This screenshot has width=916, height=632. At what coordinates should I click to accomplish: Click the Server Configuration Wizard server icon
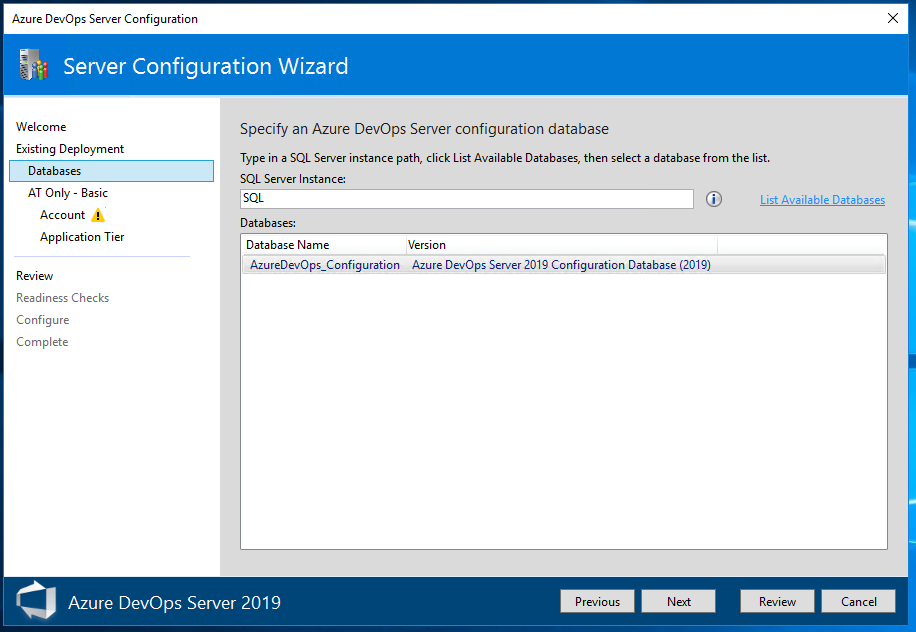33,65
